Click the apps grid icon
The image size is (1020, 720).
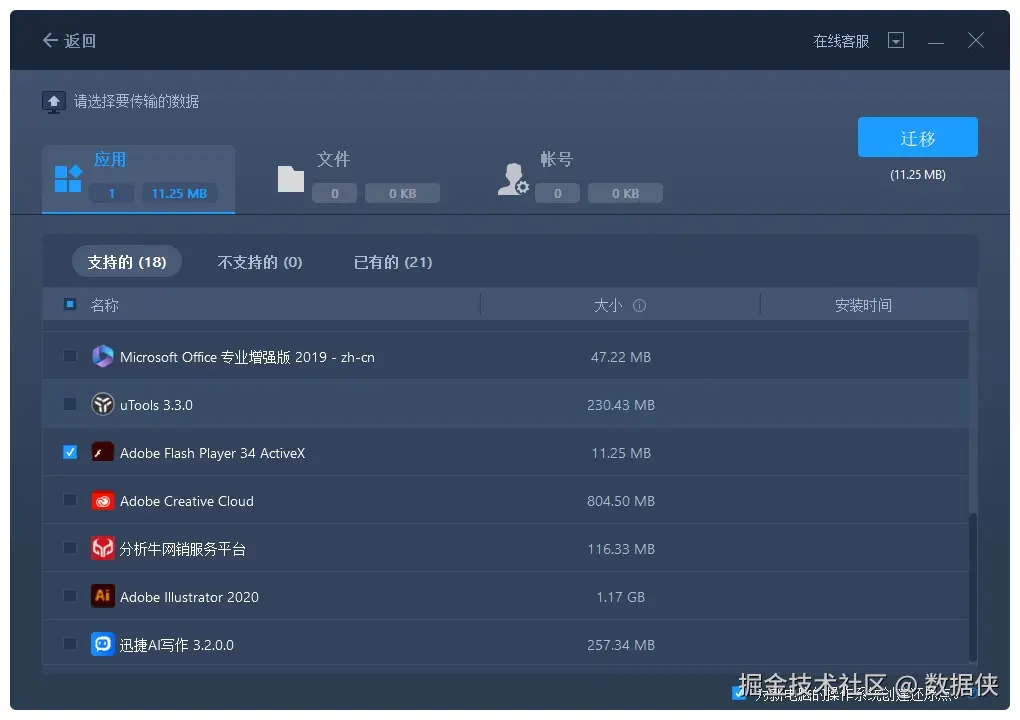pyautogui.click(x=68, y=179)
